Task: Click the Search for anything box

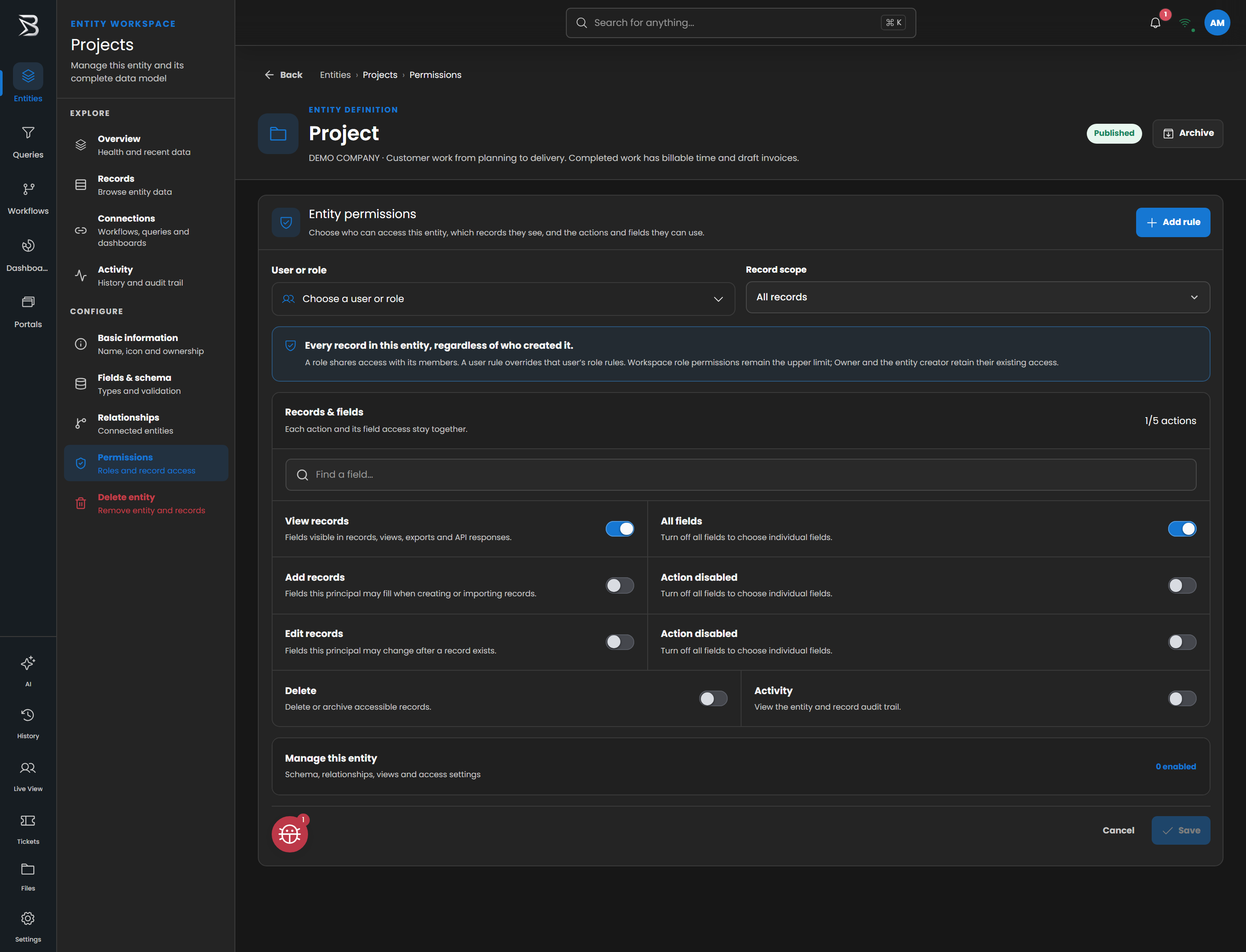Action: click(x=741, y=23)
